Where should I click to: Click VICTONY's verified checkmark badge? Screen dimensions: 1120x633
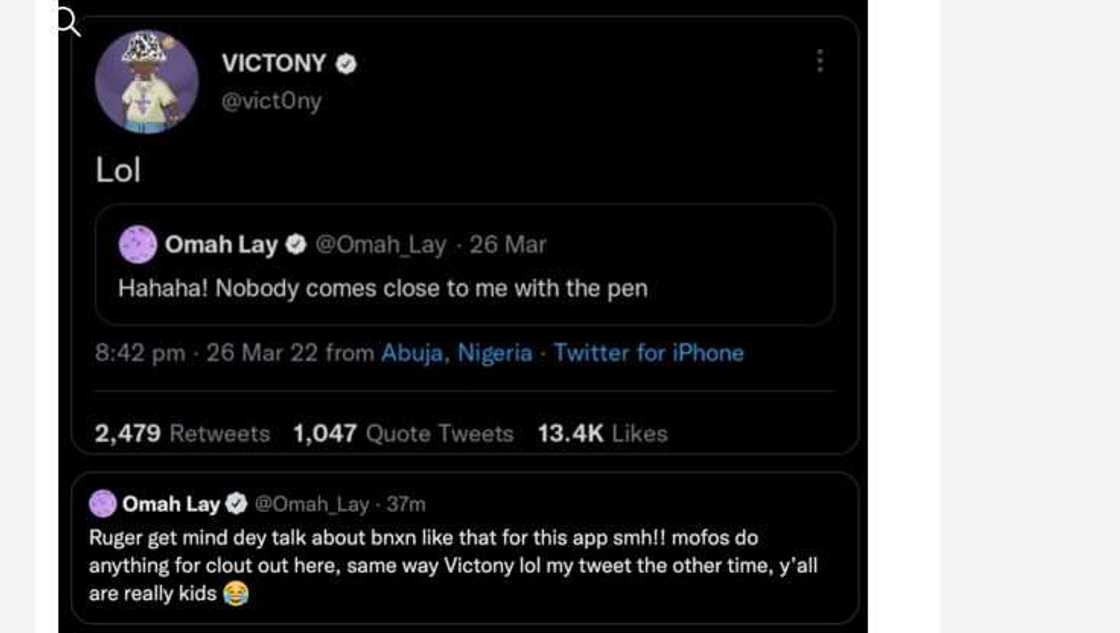[346, 63]
